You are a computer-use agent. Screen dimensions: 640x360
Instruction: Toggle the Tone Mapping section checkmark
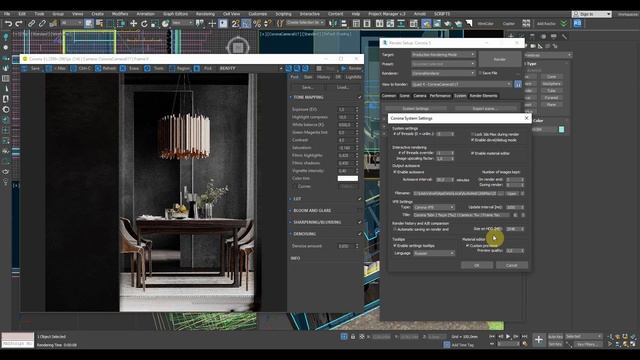coord(360,97)
